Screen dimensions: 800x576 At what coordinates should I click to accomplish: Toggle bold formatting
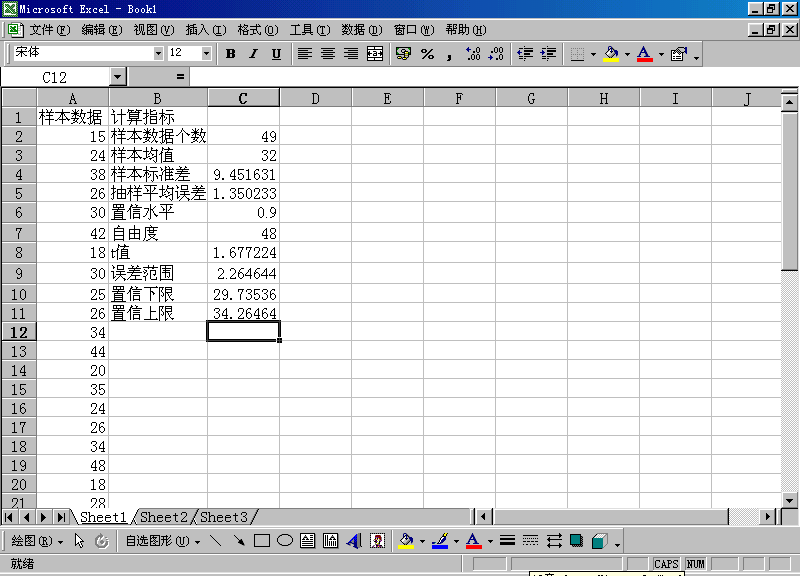(230, 54)
